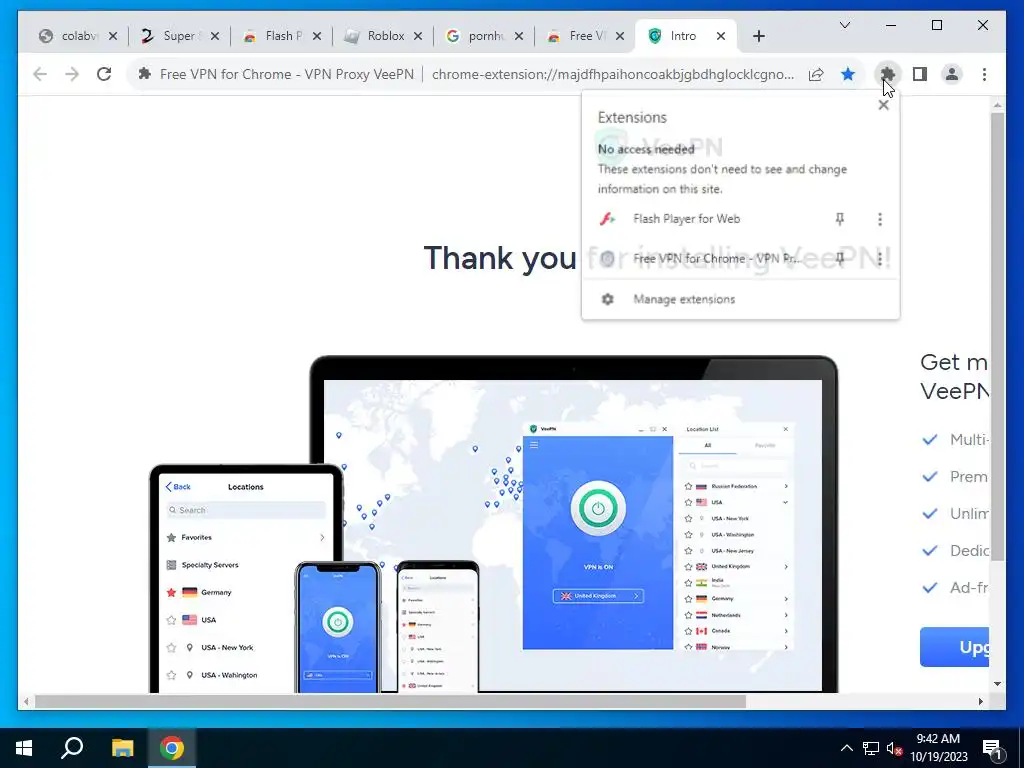Pin Free VPN for Chrome extension

coord(840,259)
